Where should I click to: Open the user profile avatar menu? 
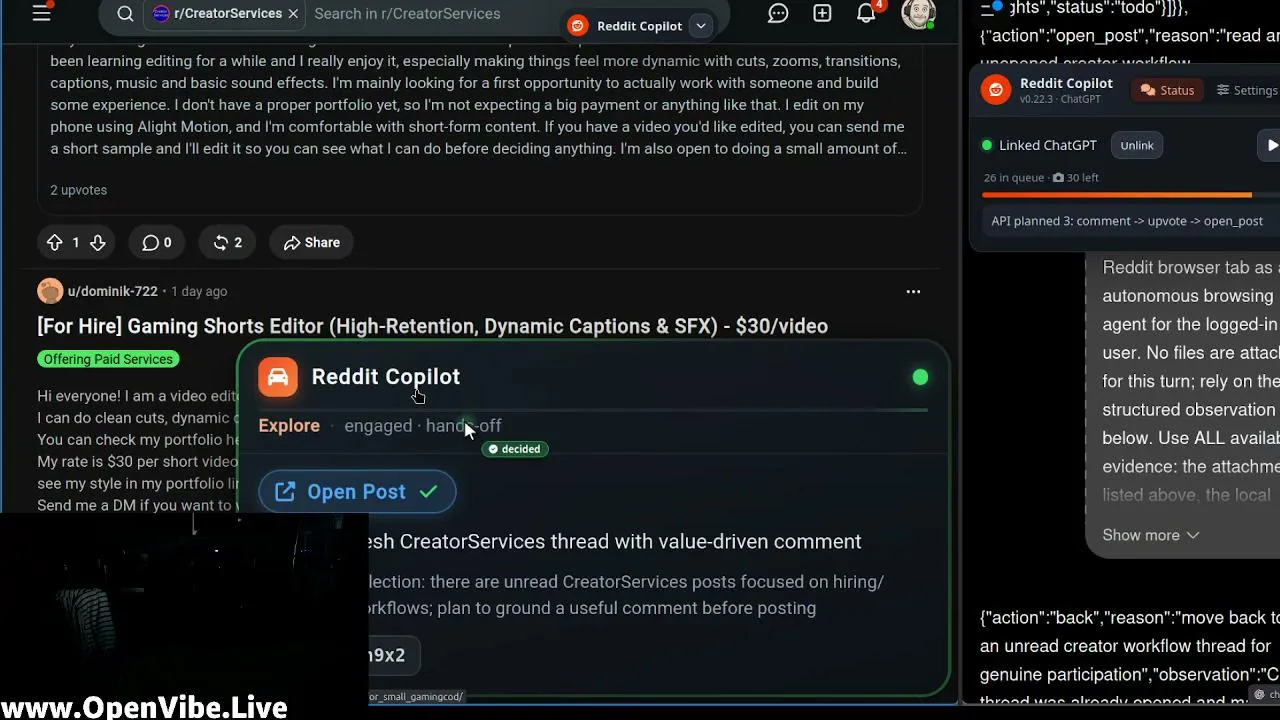coord(918,13)
